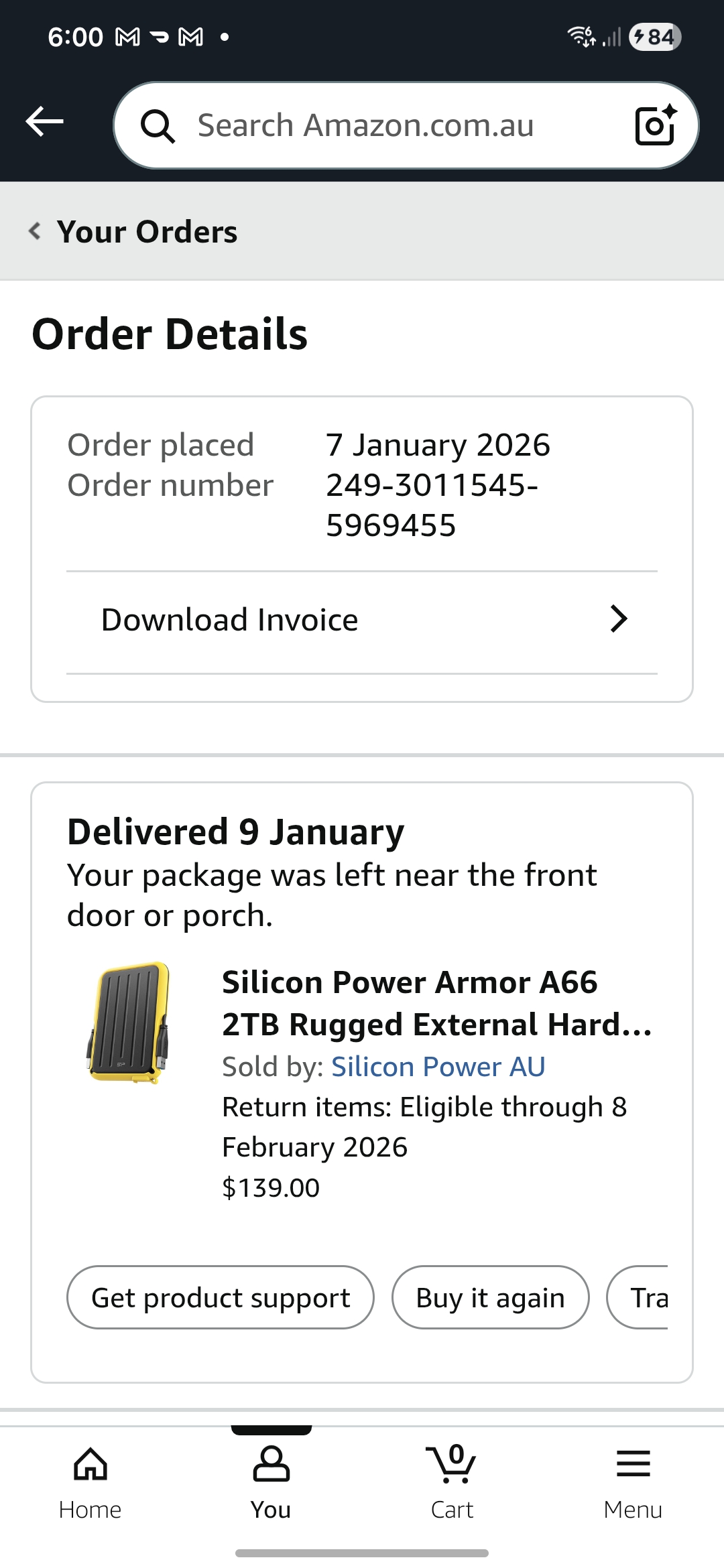Tap the search magnifier icon
This screenshot has width=724, height=1568.
point(158,126)
